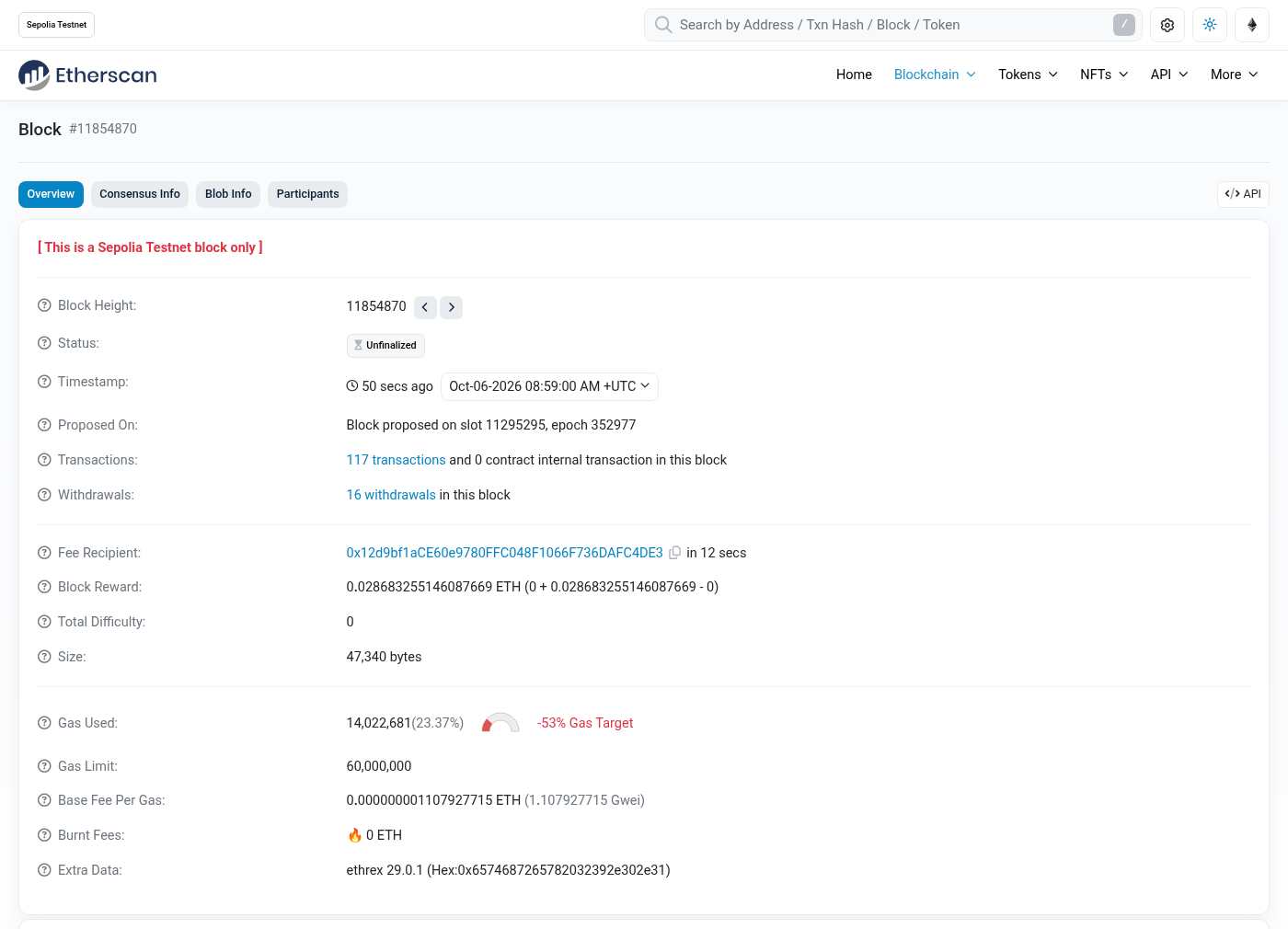The width and height of the screenshot is (1288, 929).
Task: Switch to the Participants tab
Action: pos(307,194)
